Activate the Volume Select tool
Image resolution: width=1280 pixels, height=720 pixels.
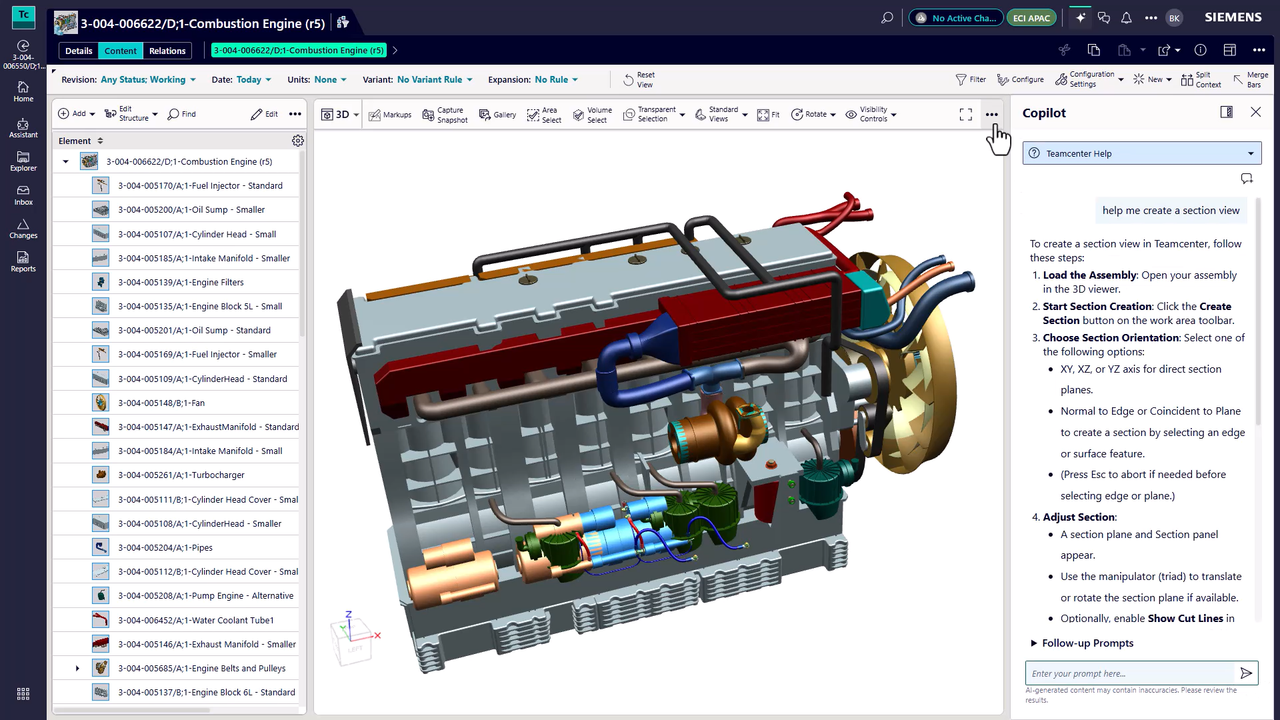point(592,115)
